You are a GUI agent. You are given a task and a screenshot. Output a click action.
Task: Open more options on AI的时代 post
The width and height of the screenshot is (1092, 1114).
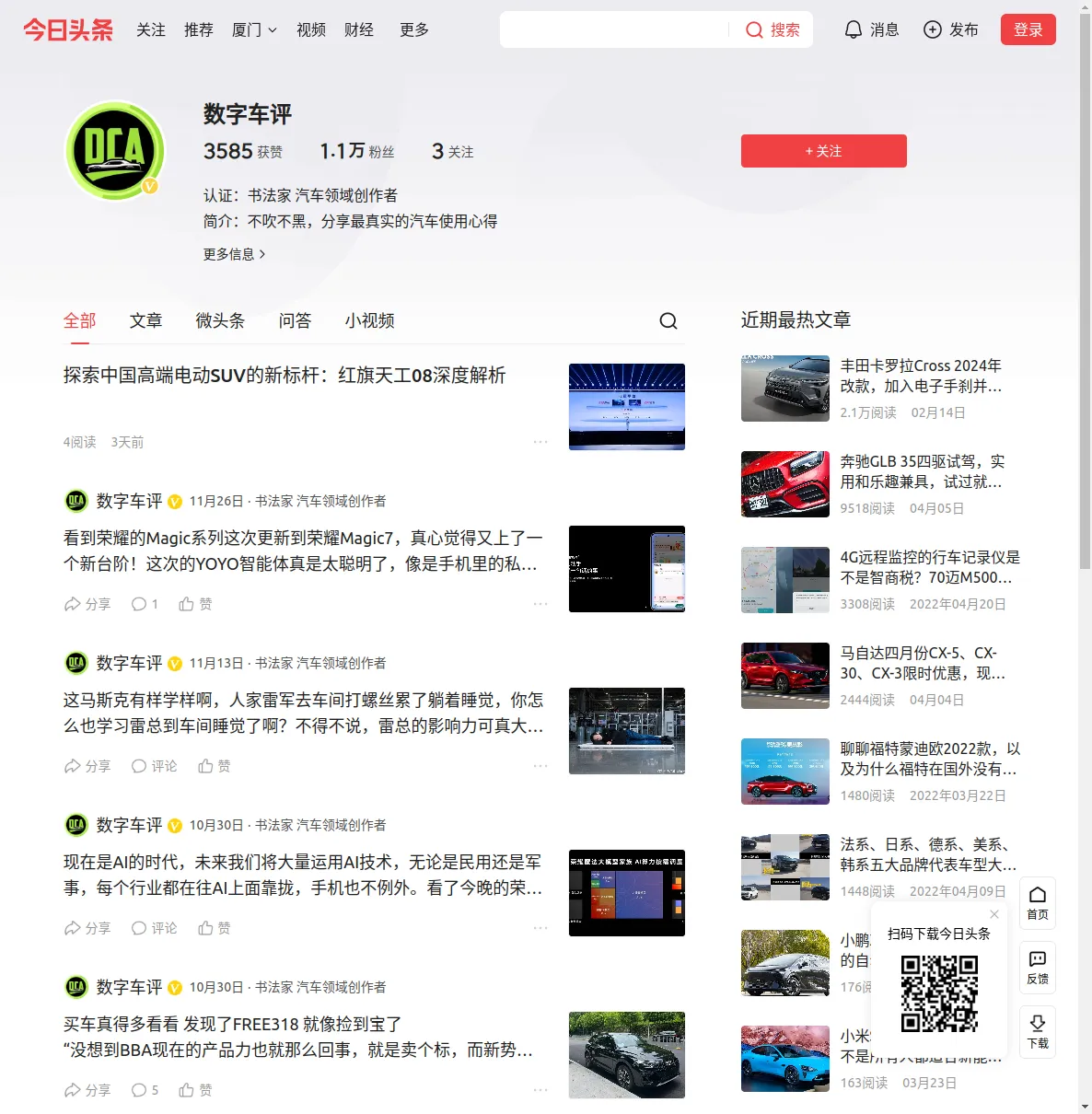(x=540, y=928)
